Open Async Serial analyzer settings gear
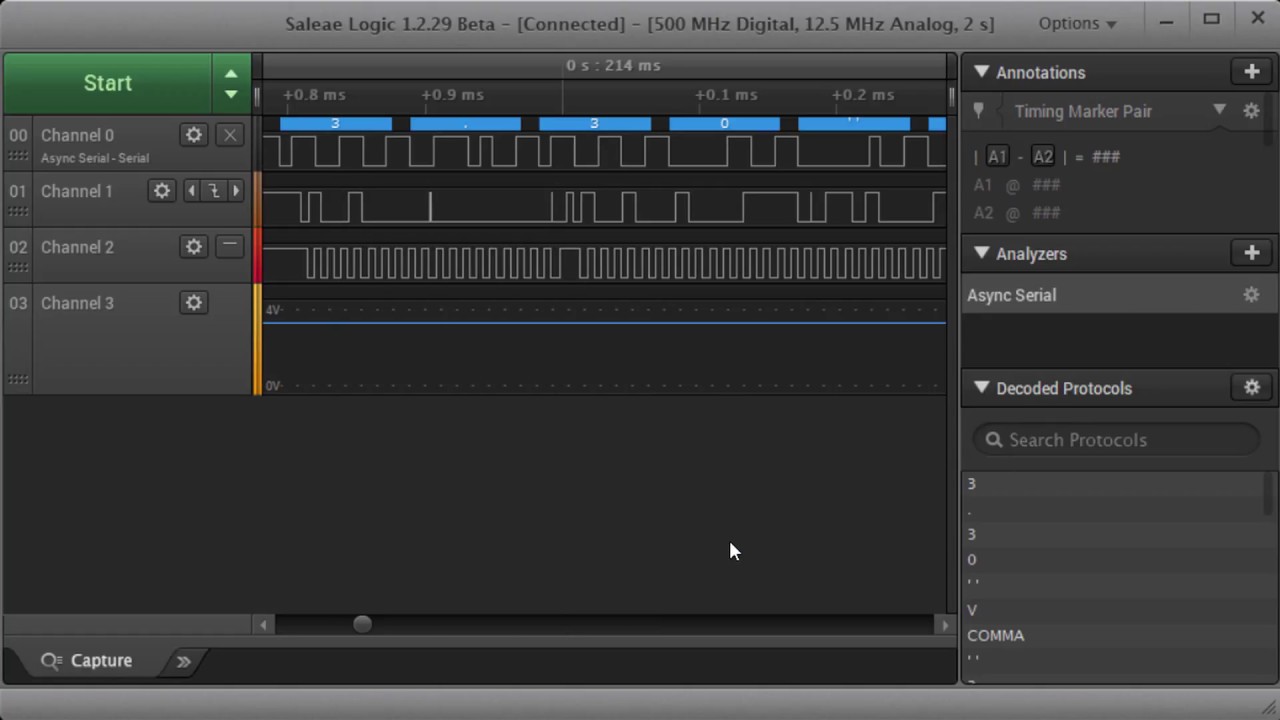 [x=1251, y=295]
